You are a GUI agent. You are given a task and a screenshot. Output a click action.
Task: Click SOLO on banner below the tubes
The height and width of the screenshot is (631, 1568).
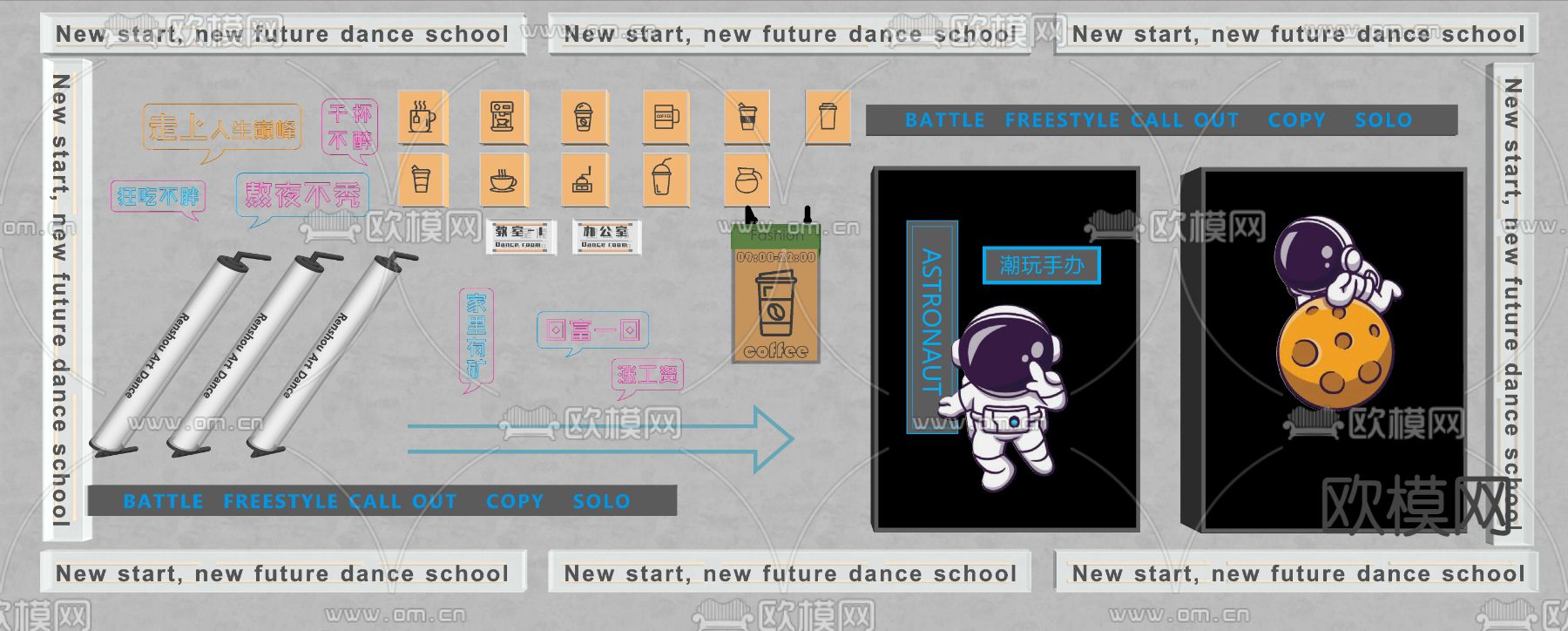[601, 501]
